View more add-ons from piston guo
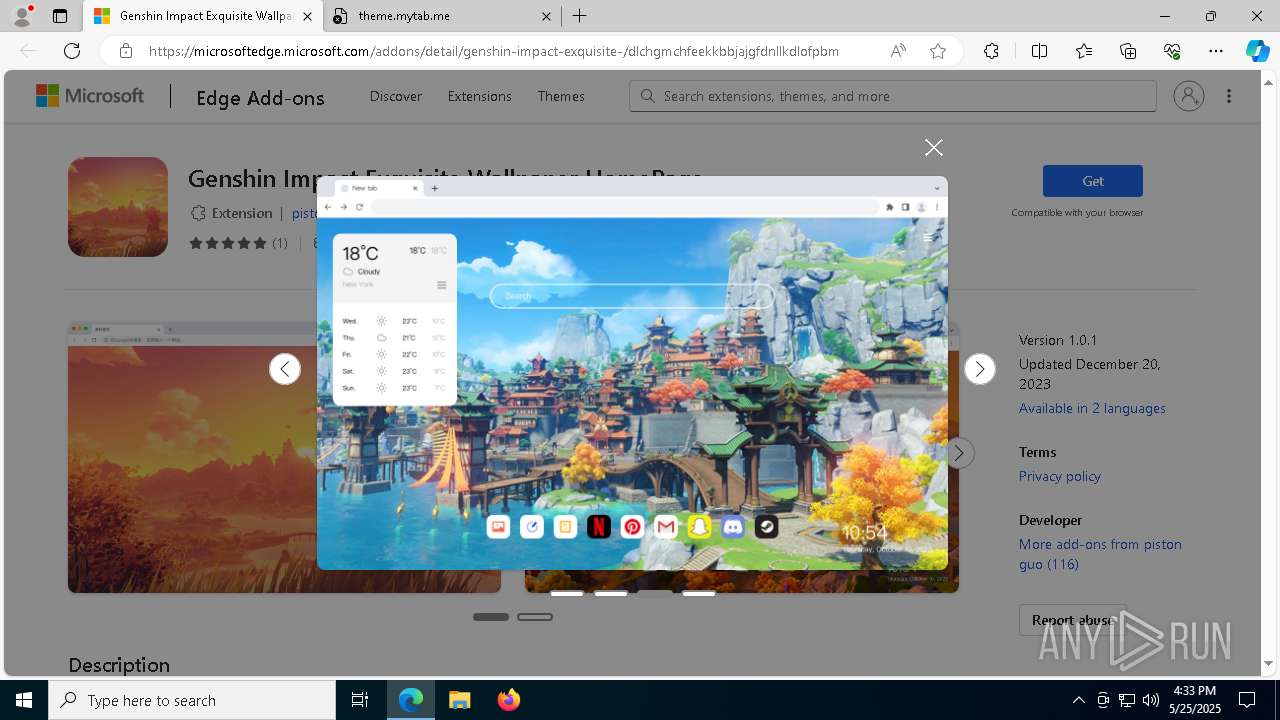The height and width of the screenshot is (720, 1280). 1100,554
